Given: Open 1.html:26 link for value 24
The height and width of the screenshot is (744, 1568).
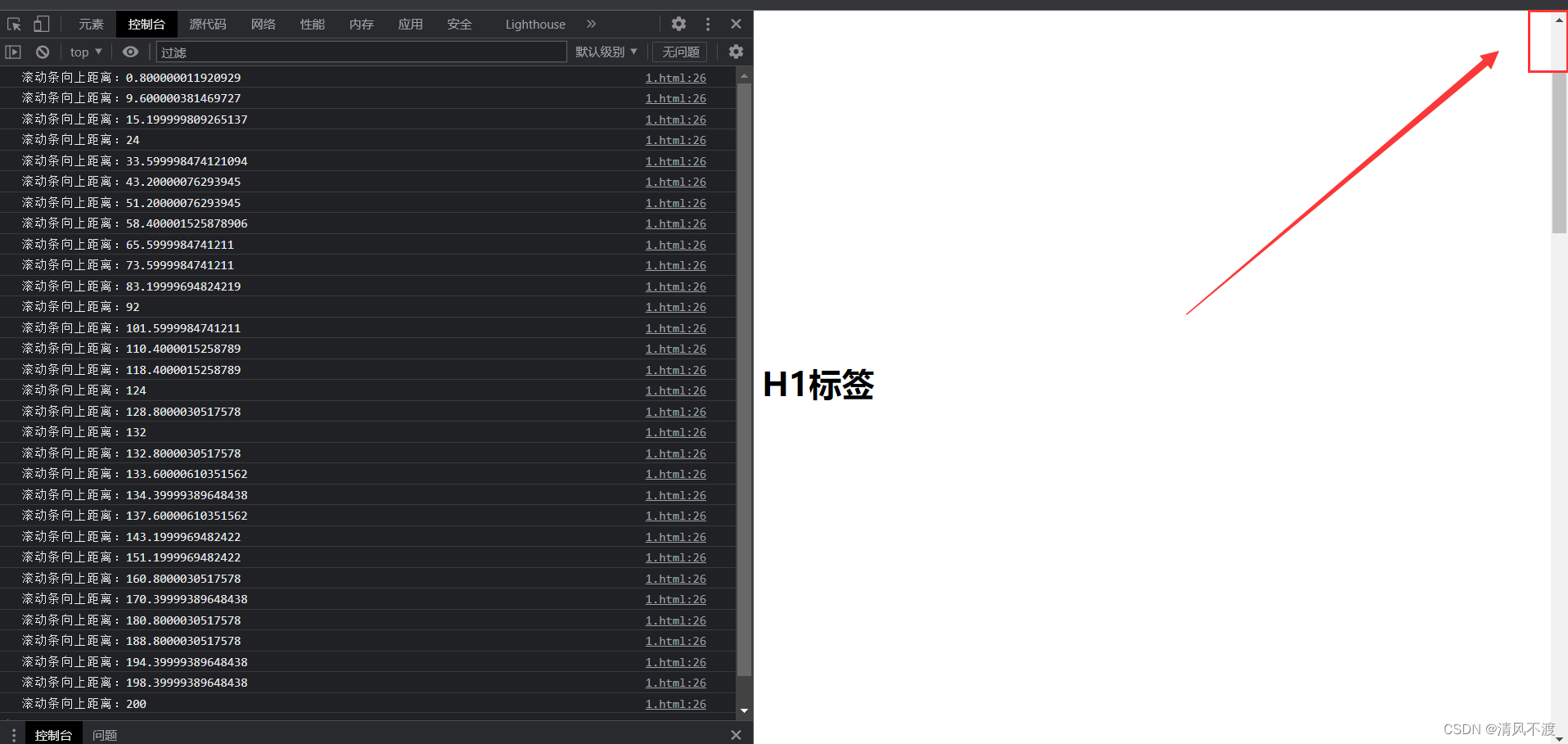Looking at the screenshot, I should pyautogui.click(x=675, y=140).
